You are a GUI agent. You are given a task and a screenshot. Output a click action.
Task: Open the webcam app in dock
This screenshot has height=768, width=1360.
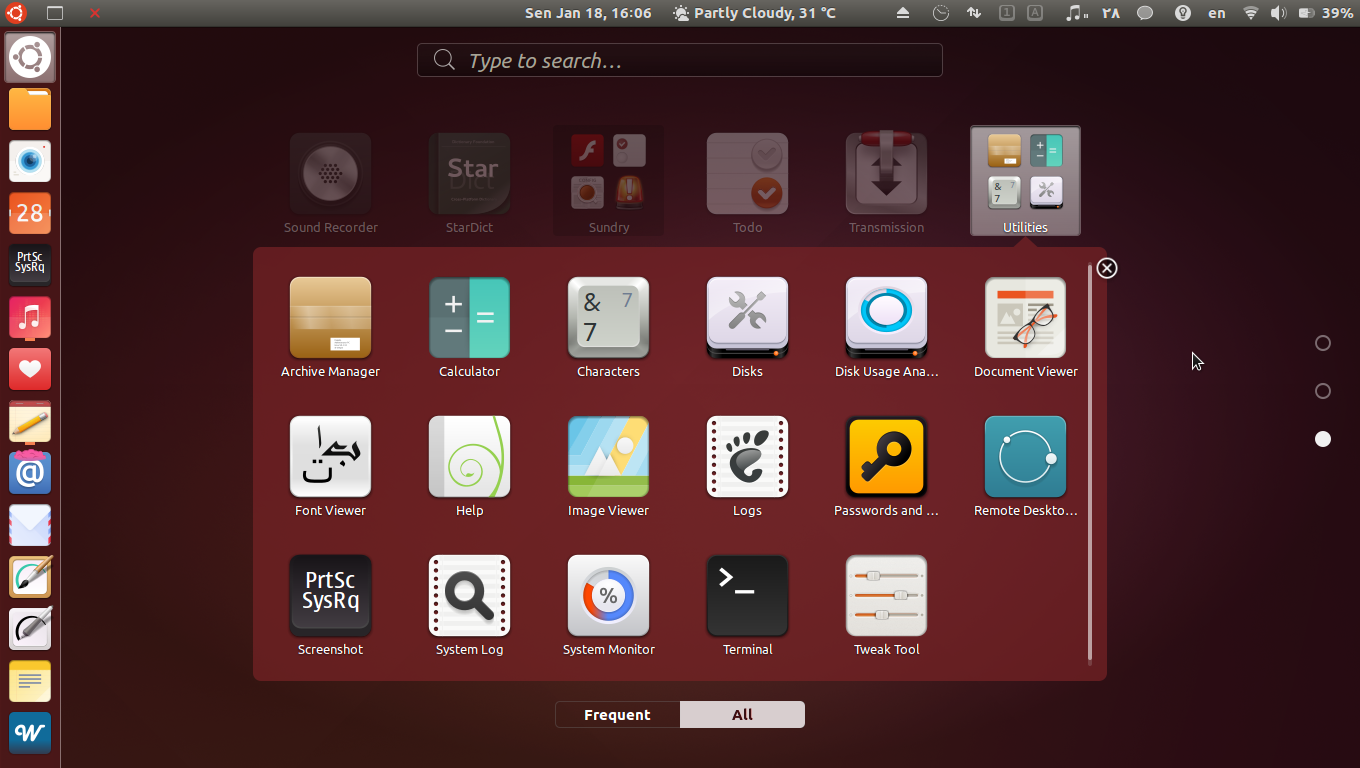(x=30, y=160)
